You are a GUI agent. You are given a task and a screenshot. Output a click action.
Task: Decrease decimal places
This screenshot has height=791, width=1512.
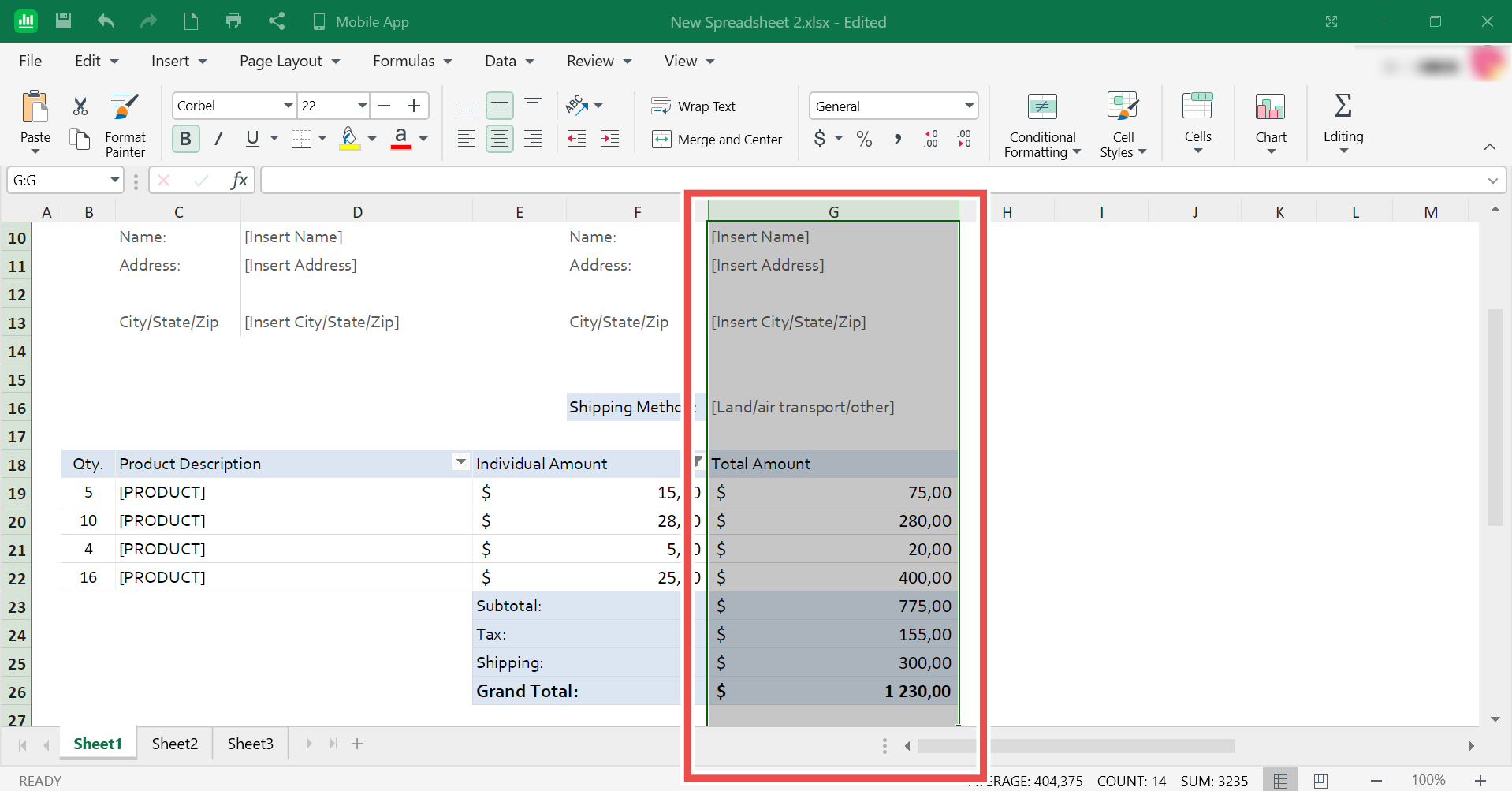964,139
